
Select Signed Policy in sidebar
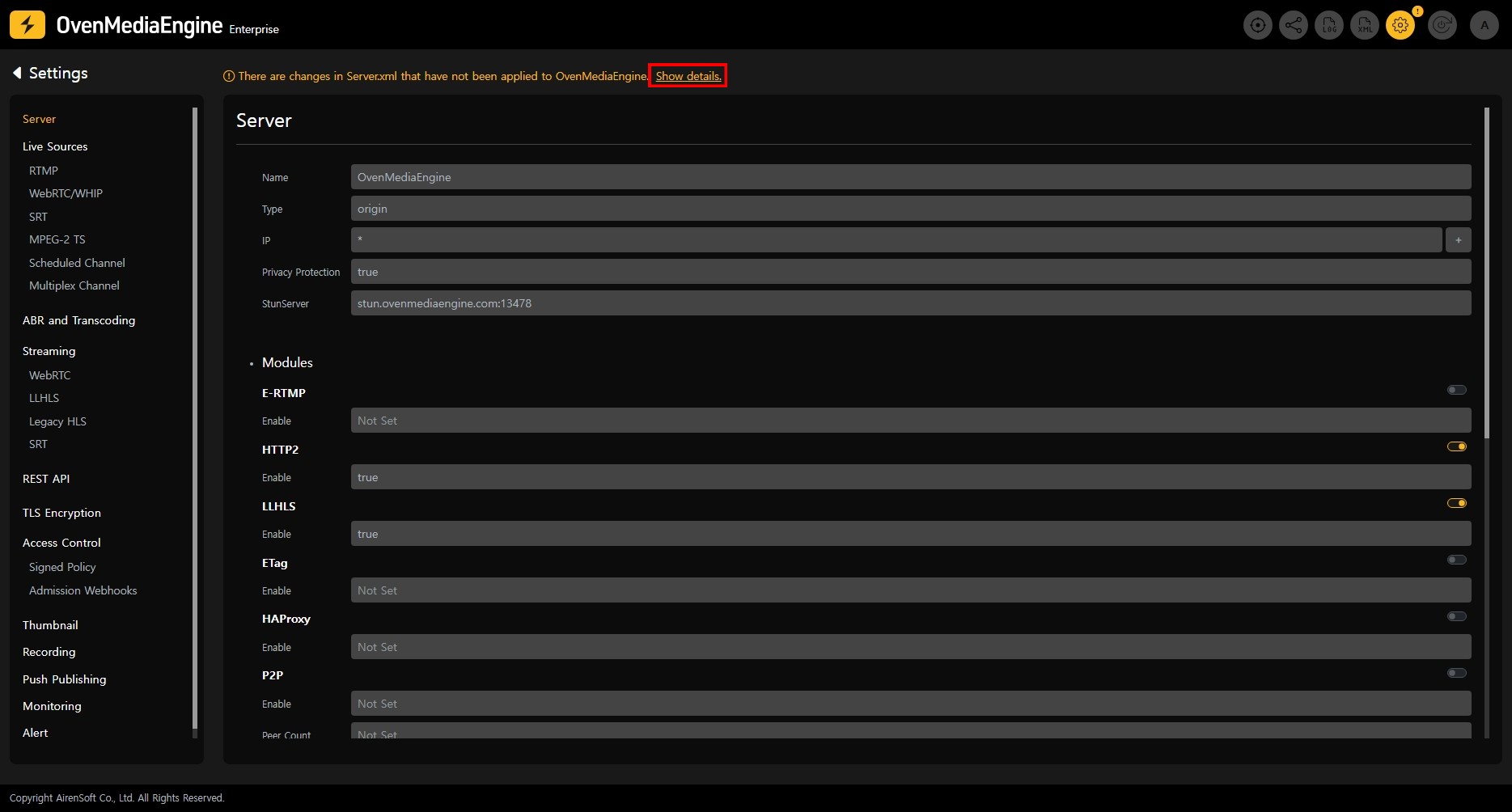62,567
